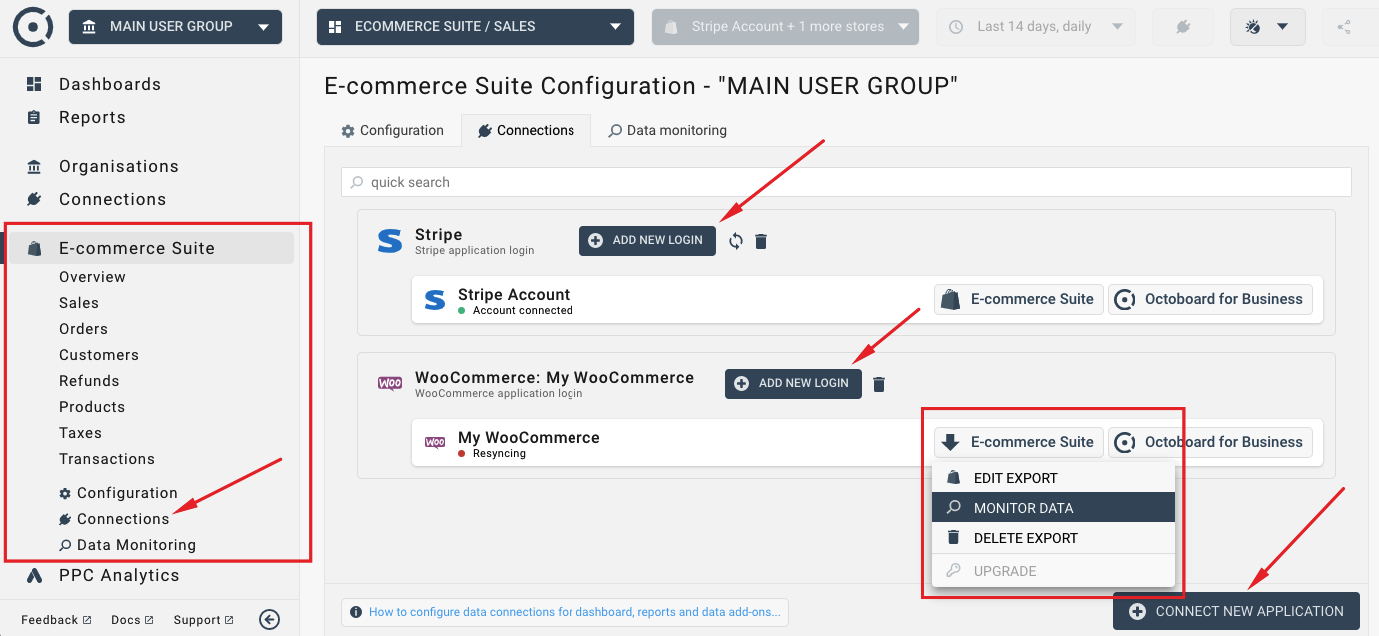Select UPGRADE from the menu
Viewport: 1379px width, 636px height.
tap(1053, 571)
